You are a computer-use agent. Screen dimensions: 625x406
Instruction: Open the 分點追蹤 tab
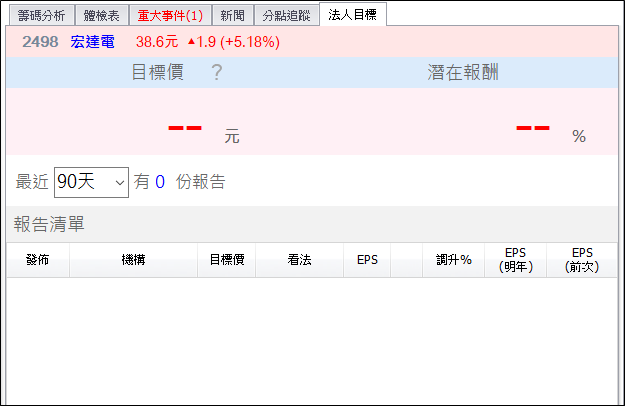tap(287, 16)
